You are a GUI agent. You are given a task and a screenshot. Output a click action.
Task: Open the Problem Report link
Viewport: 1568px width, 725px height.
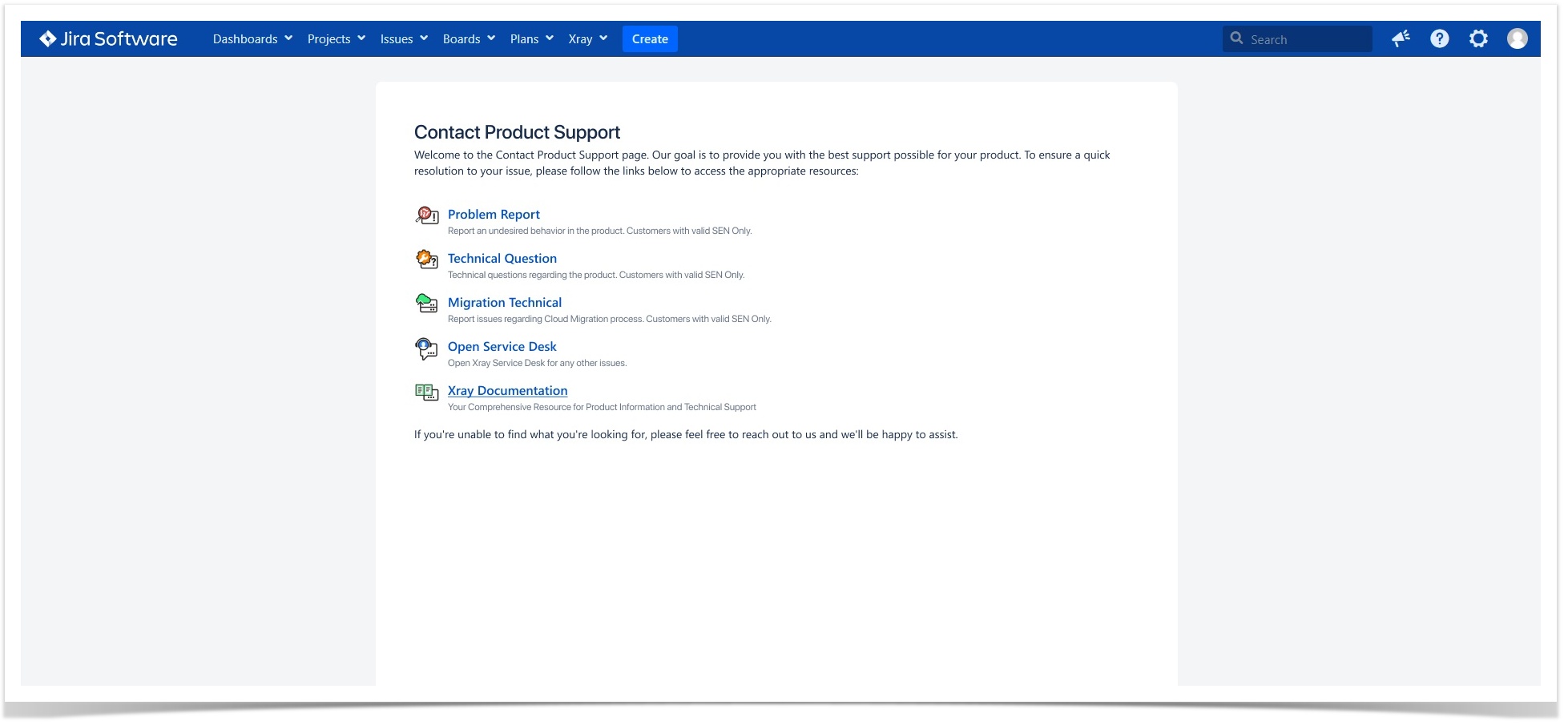[x=494, y=214]
